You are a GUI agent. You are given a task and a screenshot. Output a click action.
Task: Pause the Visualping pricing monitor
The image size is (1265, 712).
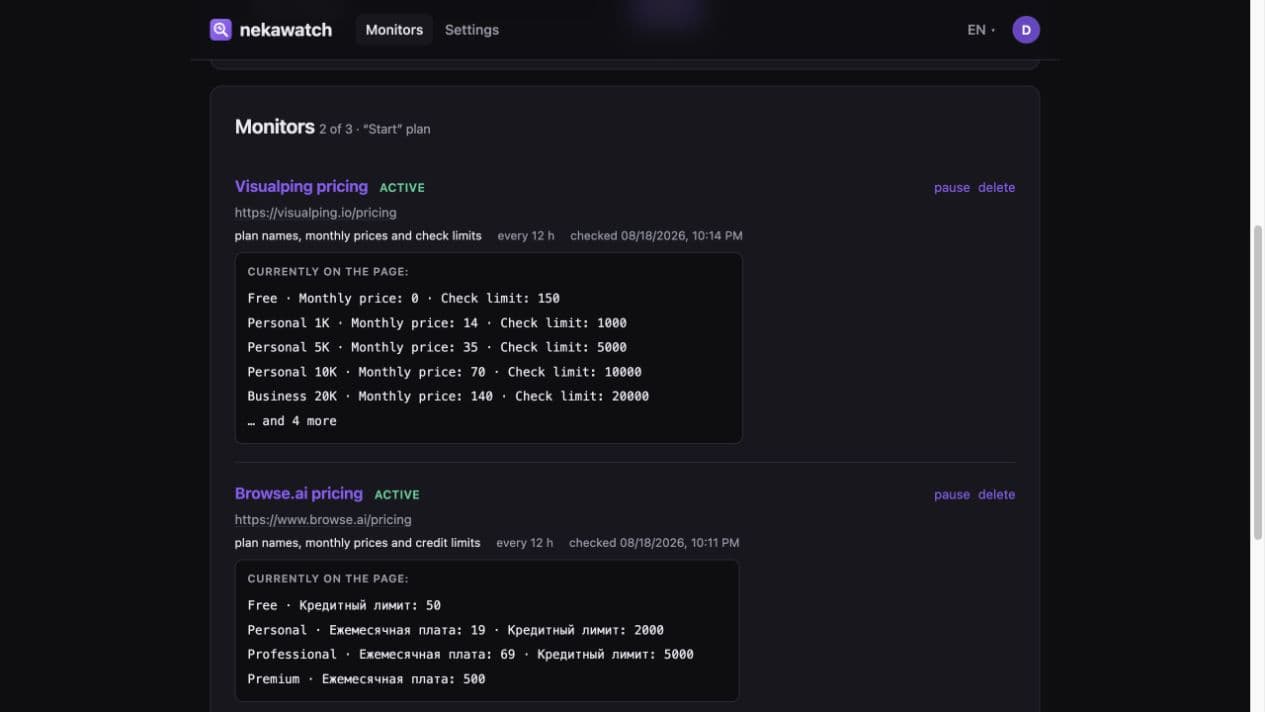(952, 187)
